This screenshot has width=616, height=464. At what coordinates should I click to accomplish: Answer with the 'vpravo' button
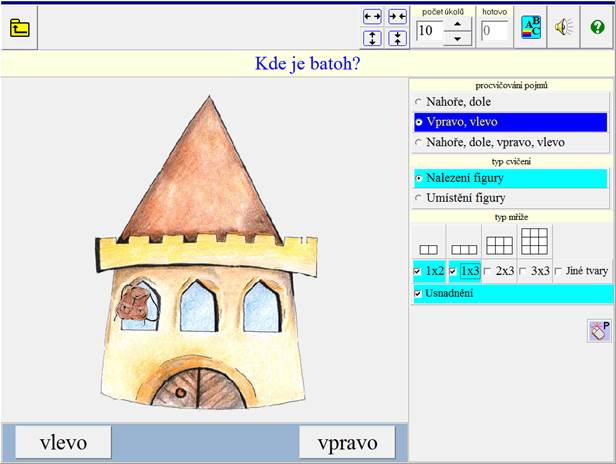pos(346,443)
